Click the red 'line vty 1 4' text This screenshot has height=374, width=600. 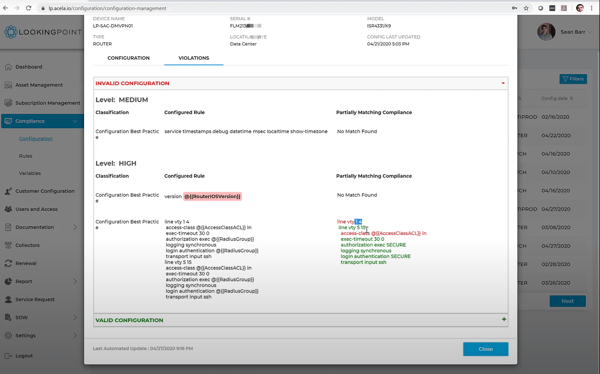tap(349, 222)
